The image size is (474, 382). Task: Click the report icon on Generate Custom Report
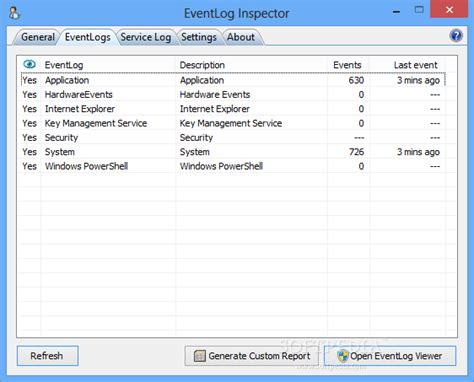coord(200,356)
